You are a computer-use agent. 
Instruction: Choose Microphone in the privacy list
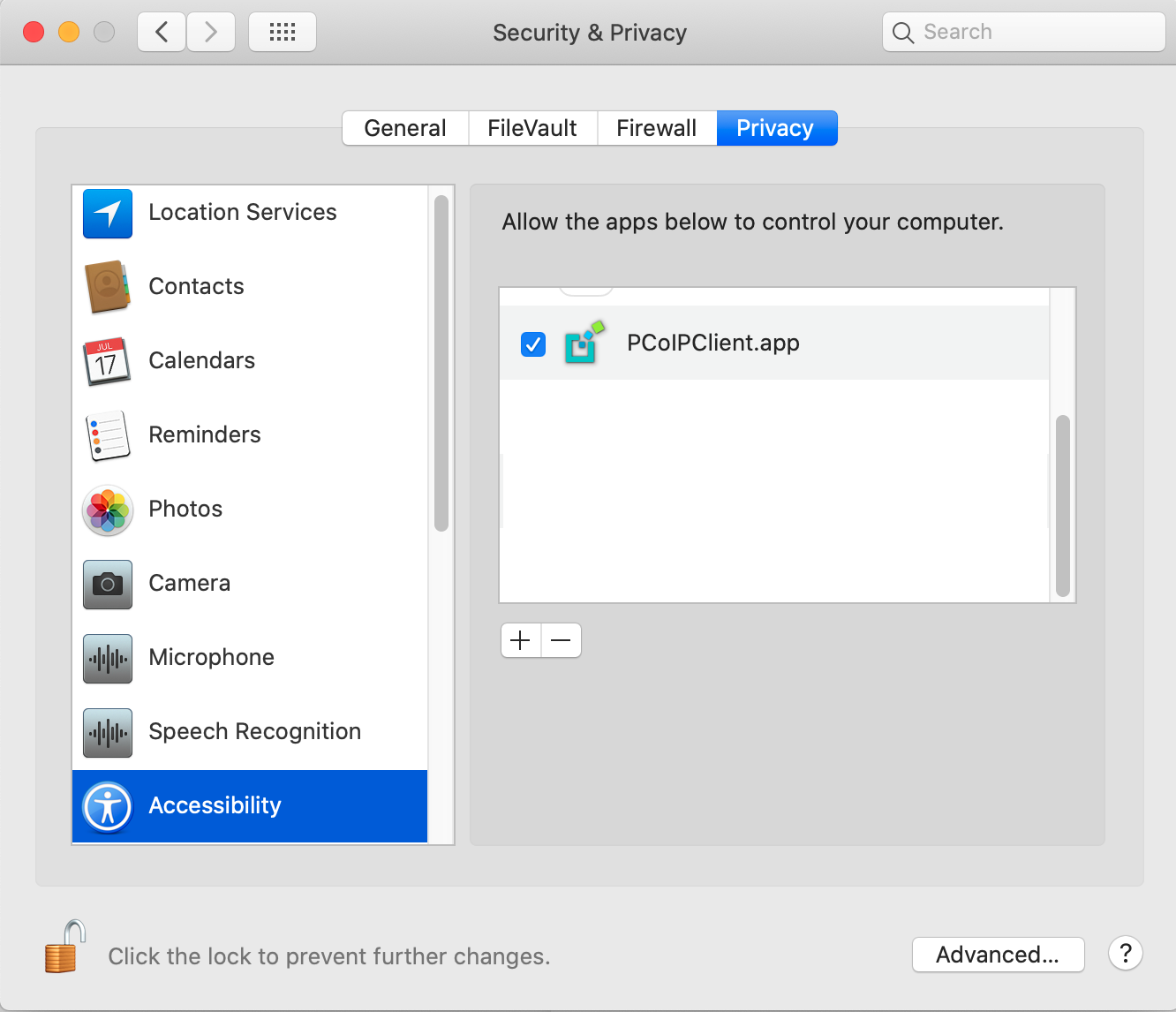click(250, 658)
